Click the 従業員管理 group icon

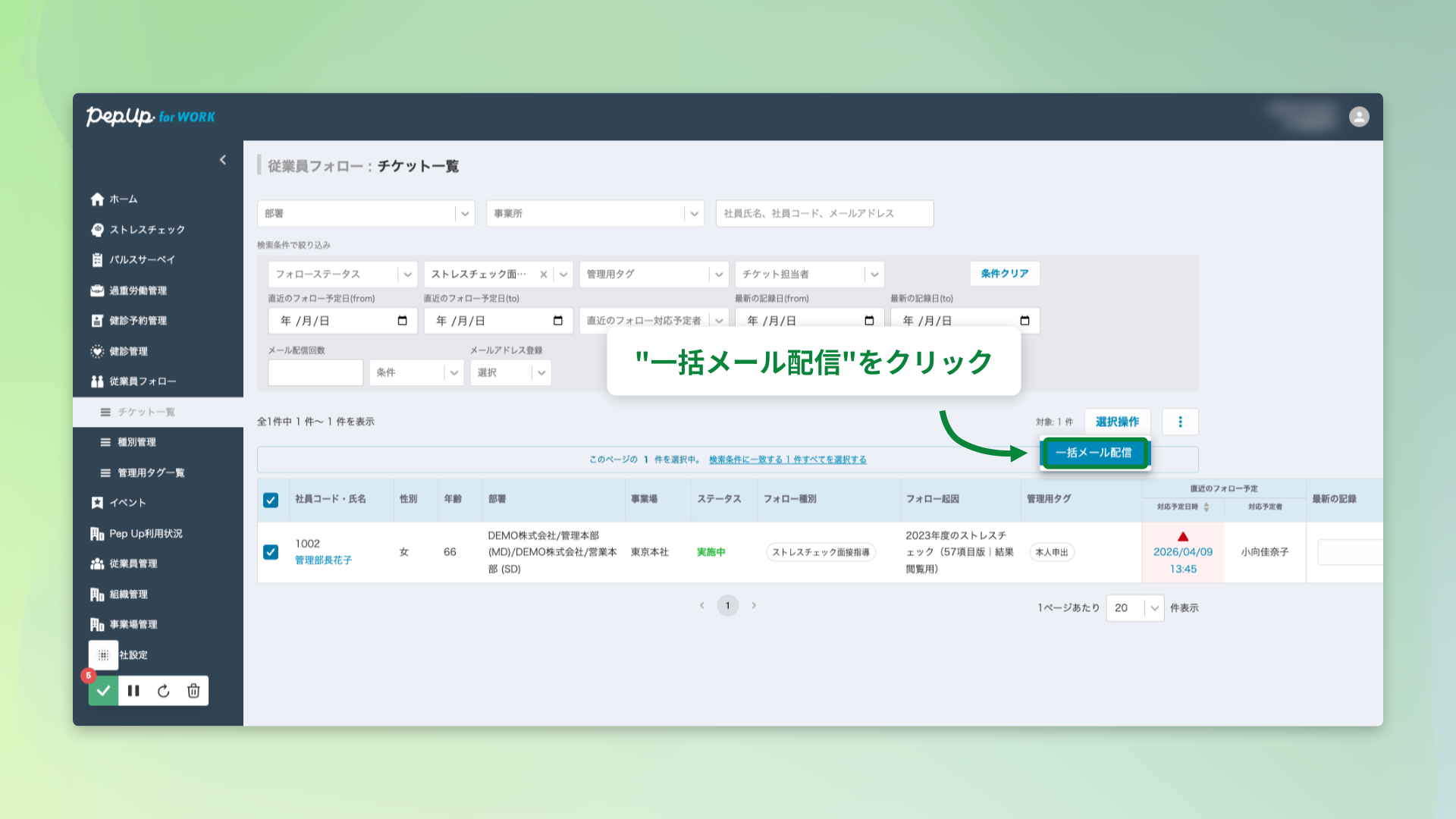tap(97, 563)
